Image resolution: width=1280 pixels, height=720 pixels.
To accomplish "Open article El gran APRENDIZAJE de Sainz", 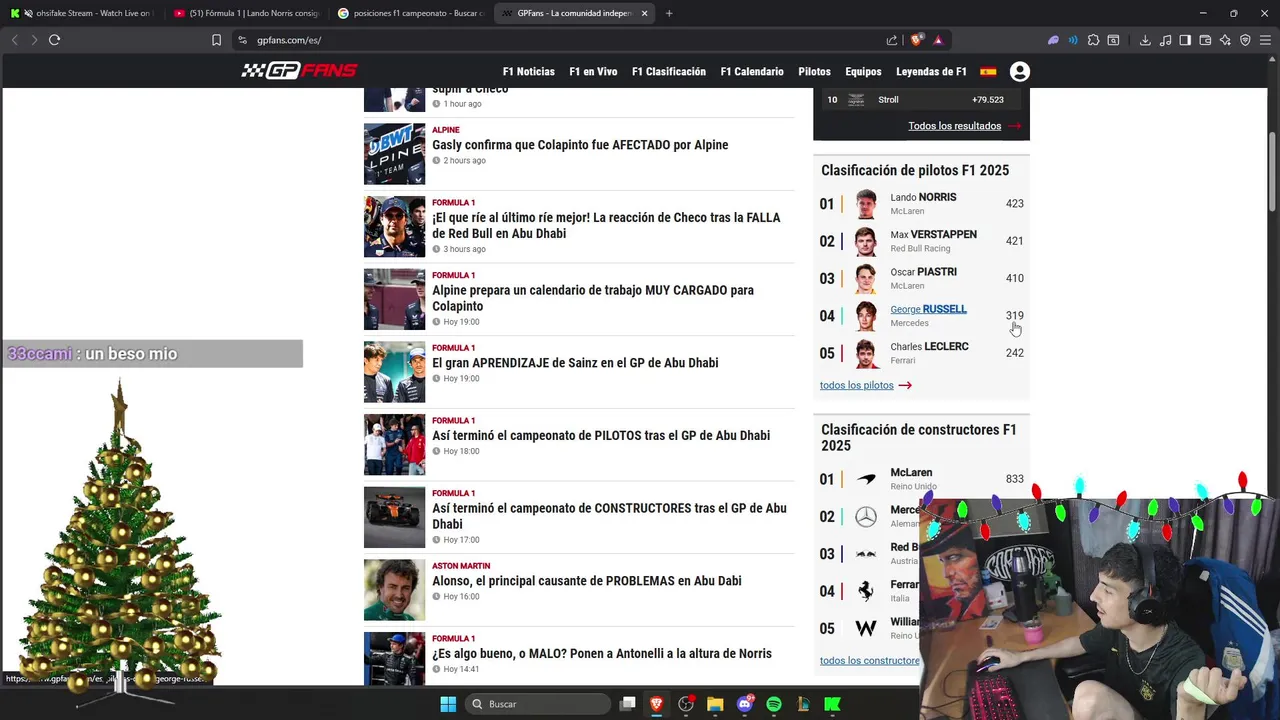I will [x=575, y=363].
